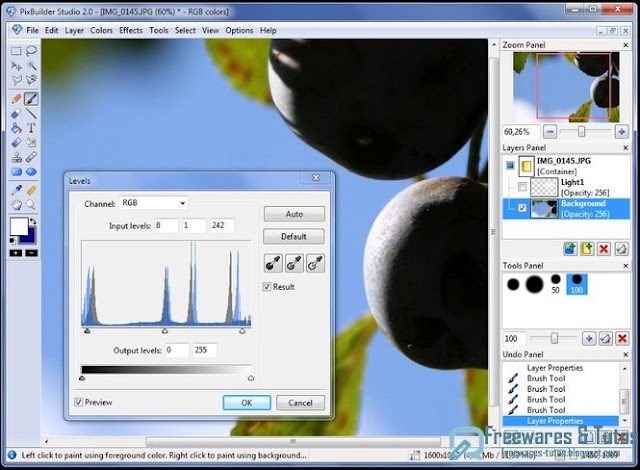Pick the white point eyedropper in Levels

(316, 263)
